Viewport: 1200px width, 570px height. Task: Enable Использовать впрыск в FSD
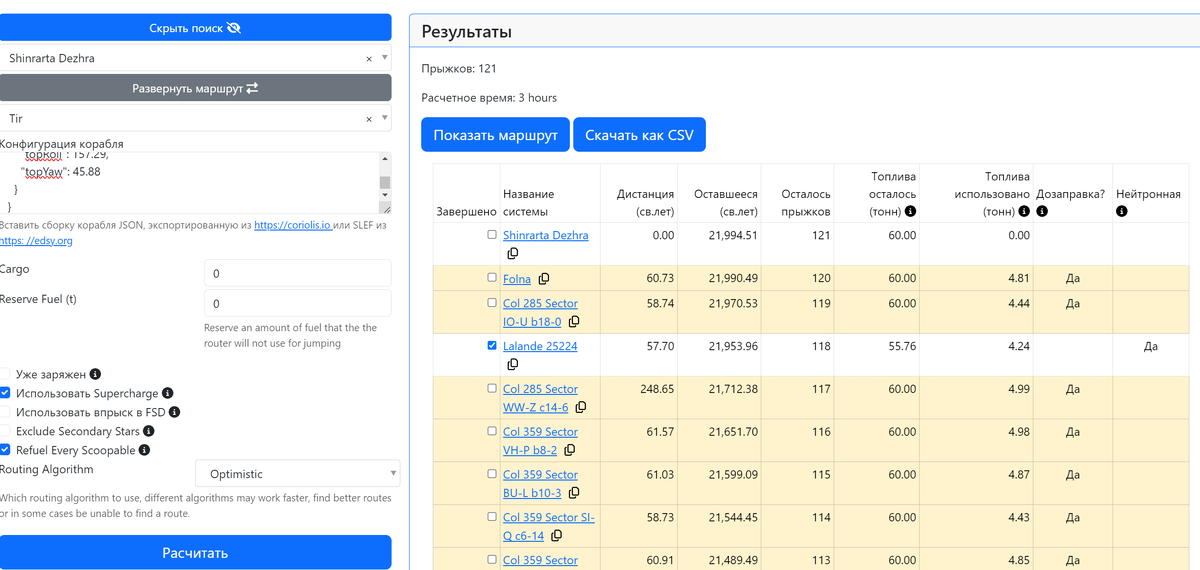point(6,412)
